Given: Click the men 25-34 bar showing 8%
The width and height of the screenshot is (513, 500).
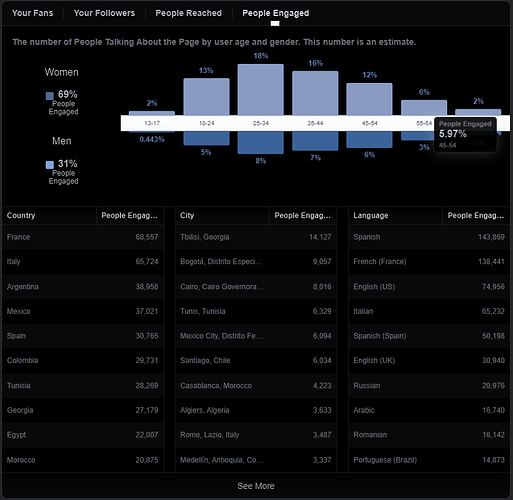Looking at the screenshot, I should (x=261, y=142).
